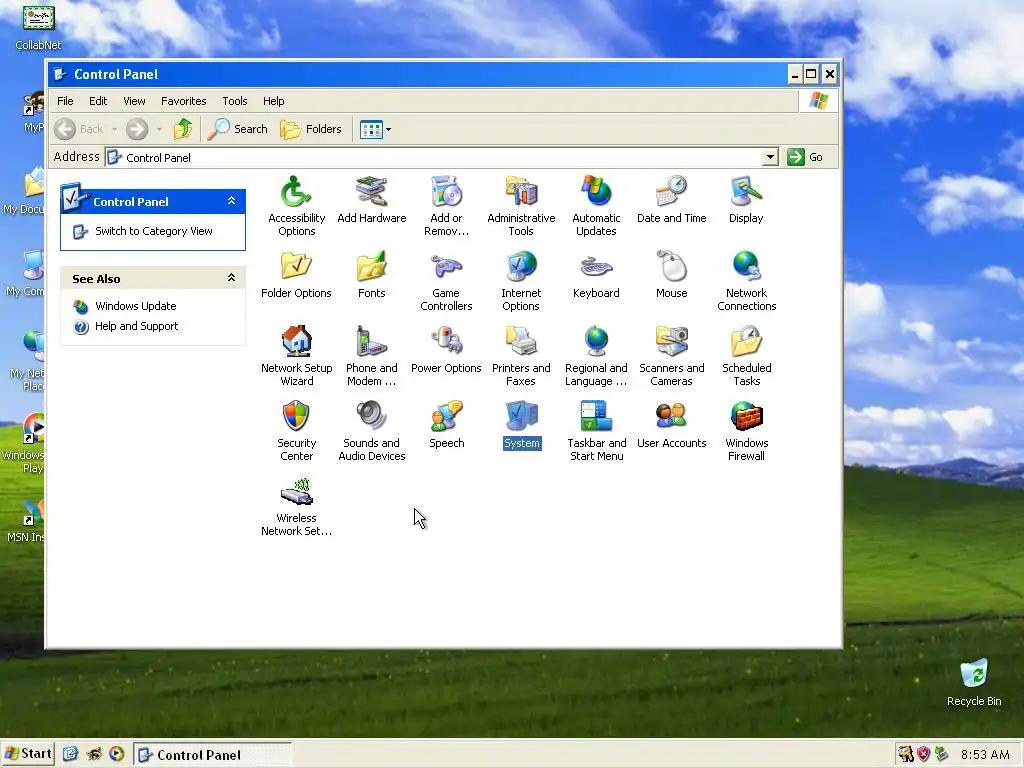Open the View menu
This screenshot has width=1024, height=768.
135,101
